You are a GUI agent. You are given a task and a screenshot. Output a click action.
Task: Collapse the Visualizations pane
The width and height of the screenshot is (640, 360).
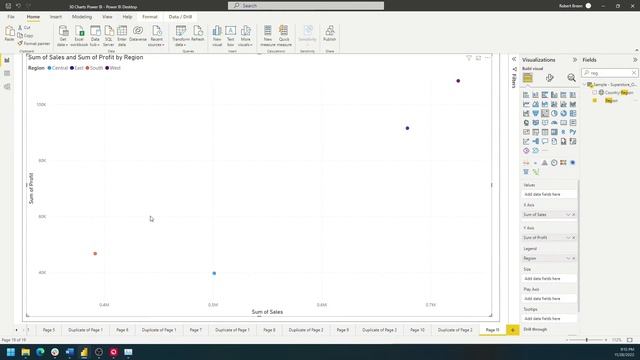point(575,60)
